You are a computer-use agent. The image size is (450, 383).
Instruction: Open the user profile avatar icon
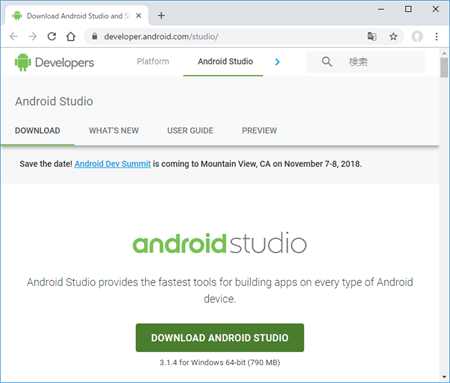[417, 36]
